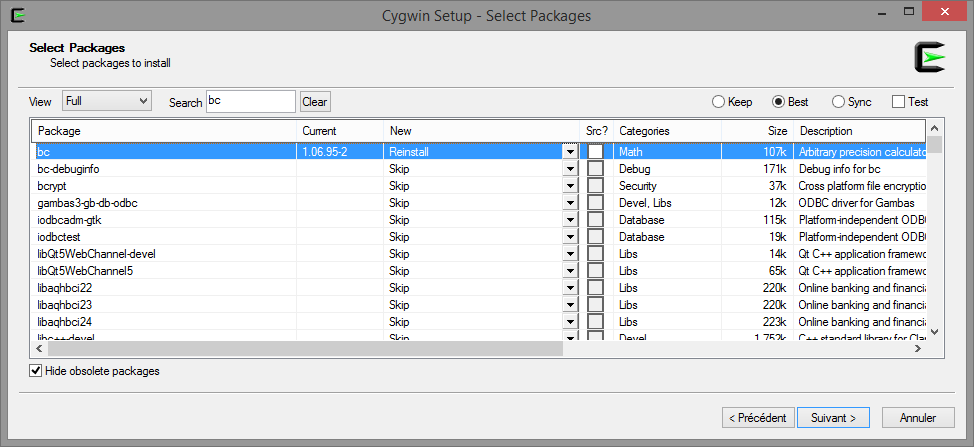Select the libaqhbci22 package name
The height and width of the screenshot is (447, 974).
coord(65,288)
